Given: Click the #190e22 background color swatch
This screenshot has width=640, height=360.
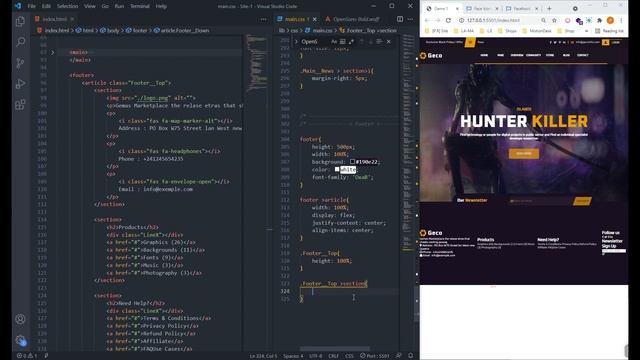Looking at the screenshot, I should [x=352, y=162].
